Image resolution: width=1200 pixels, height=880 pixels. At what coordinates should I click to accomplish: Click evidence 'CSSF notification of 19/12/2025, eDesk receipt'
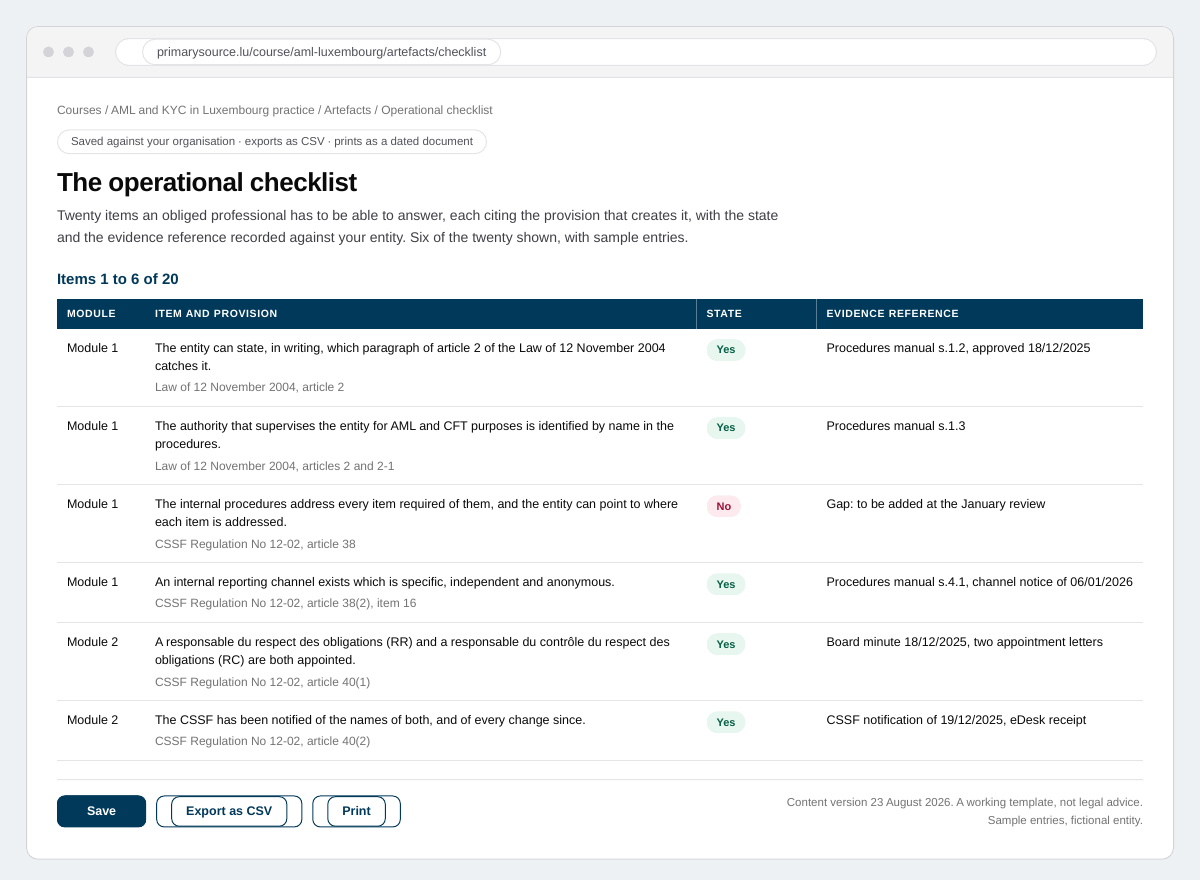956,720
